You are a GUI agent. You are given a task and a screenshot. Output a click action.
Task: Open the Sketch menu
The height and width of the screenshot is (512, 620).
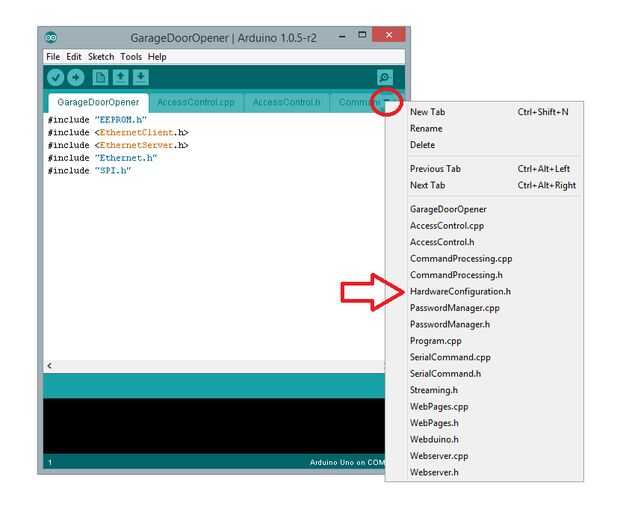[101, 57]
